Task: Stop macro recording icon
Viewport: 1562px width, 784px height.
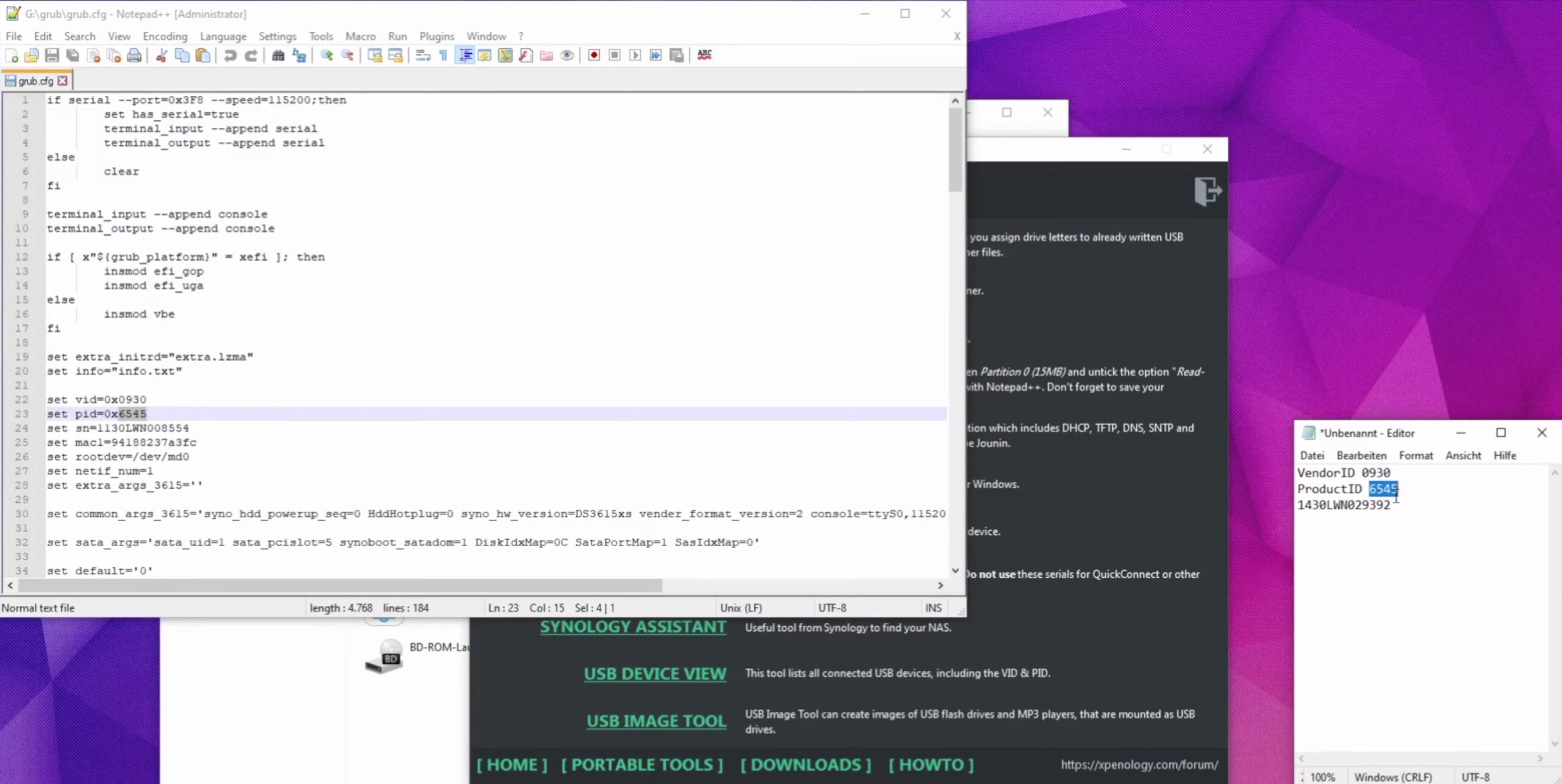Action: 614,56
